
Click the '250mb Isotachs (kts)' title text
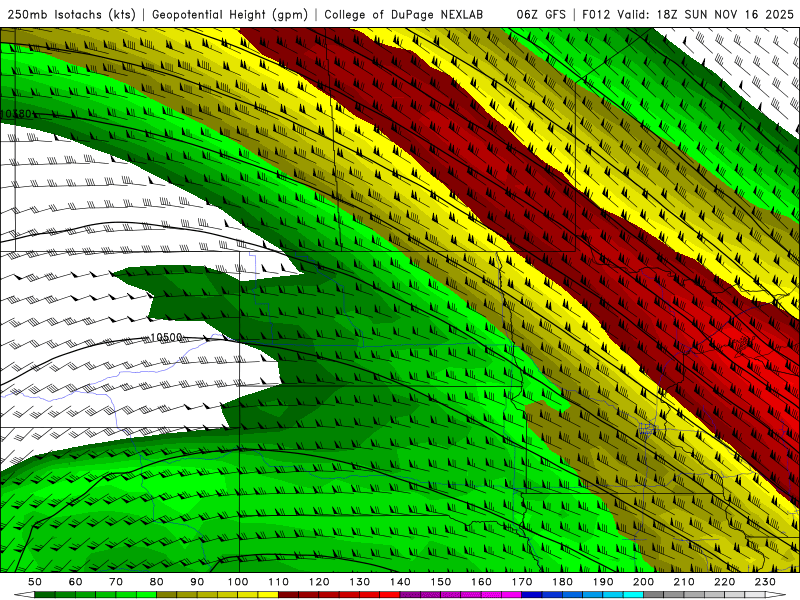[x=71, y=15]
